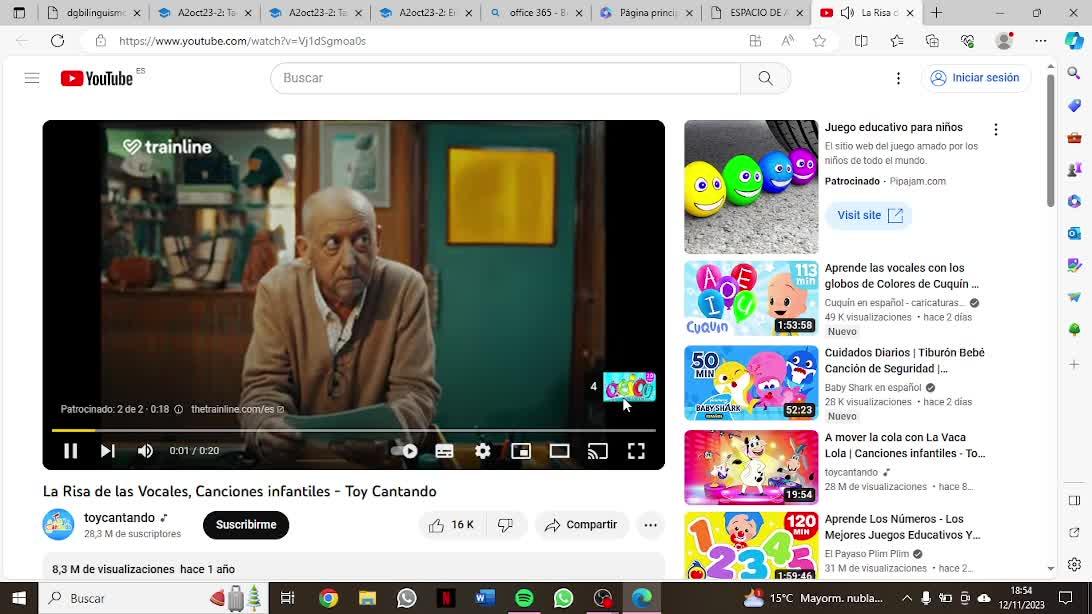Switch to the office 365 browser tab

click(536, 13)
